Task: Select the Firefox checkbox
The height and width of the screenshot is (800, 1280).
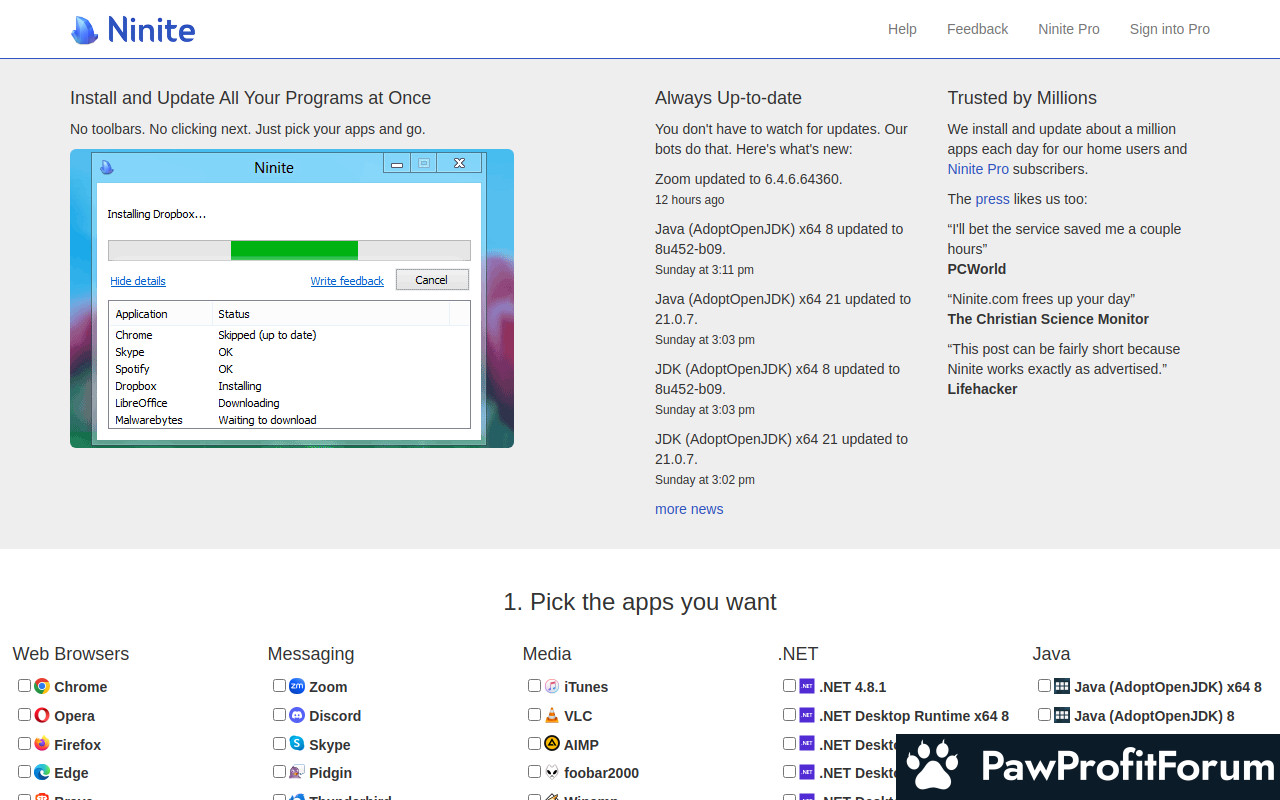Action: [x=24, y=743]
